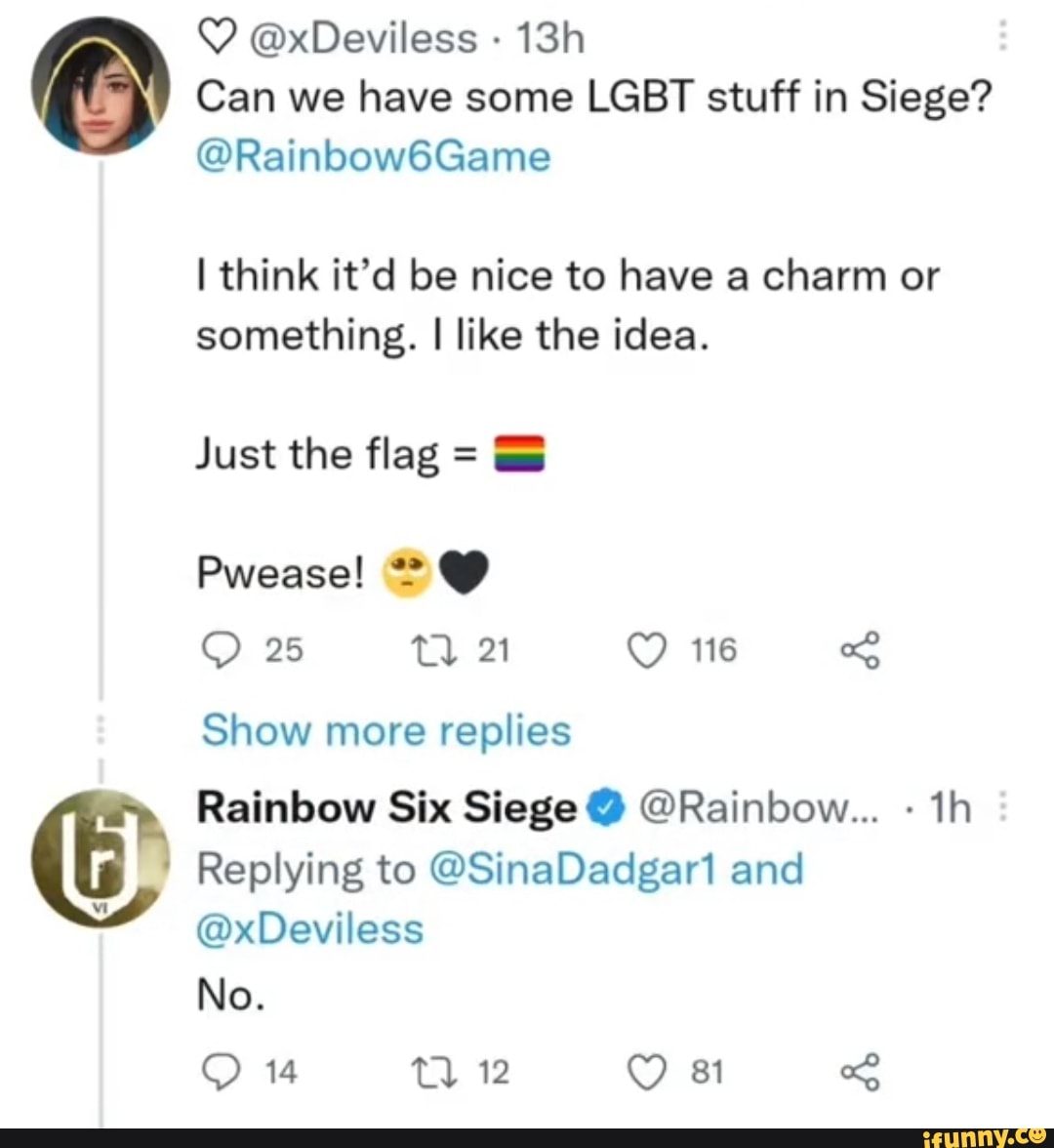Click @xDeviless profile picture
This screenshot has width=1054, height=1148.
pos(100,86)
